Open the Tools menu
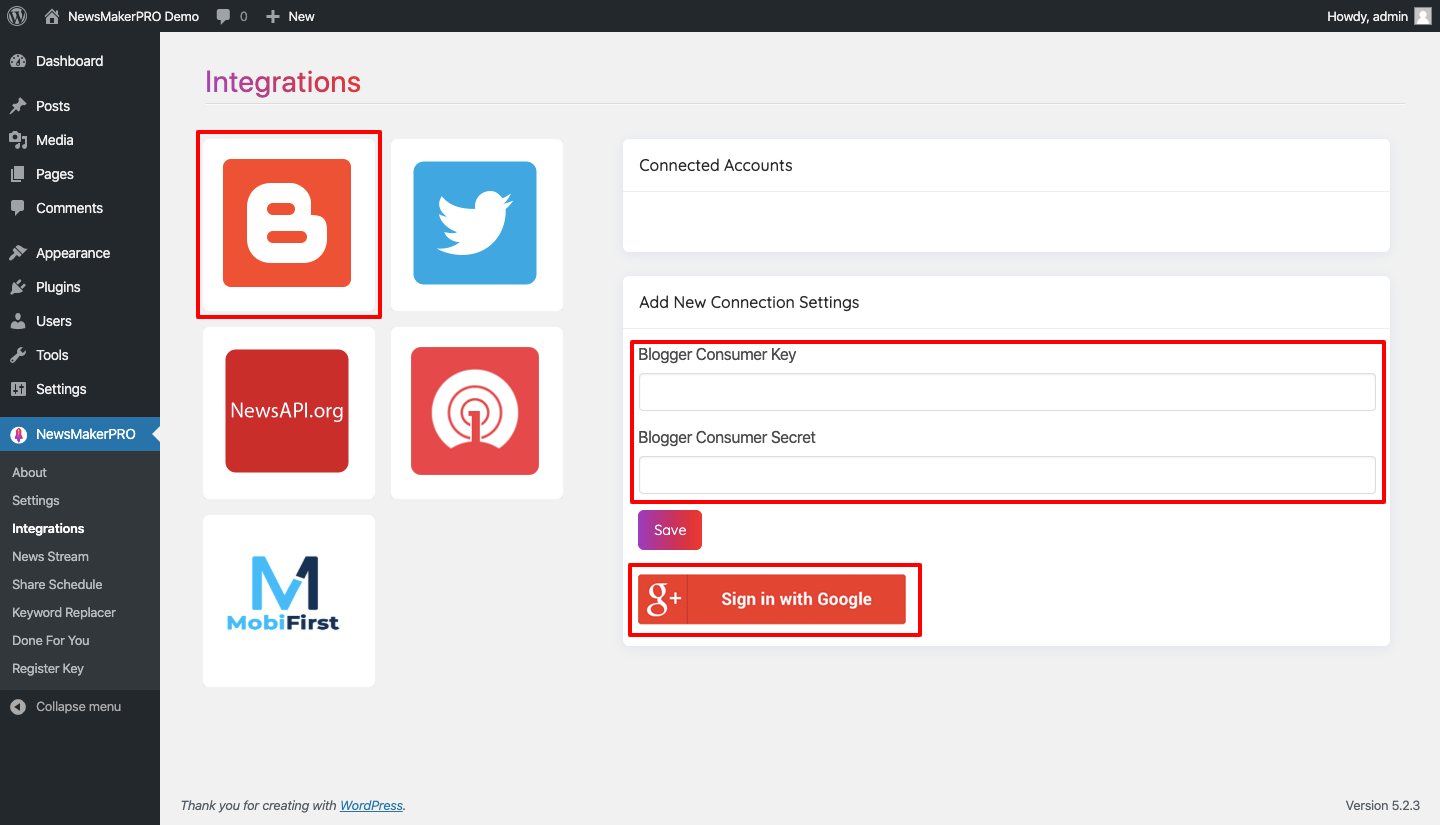Viewport: 1440px width, 825px height. [x=80, y=355]
